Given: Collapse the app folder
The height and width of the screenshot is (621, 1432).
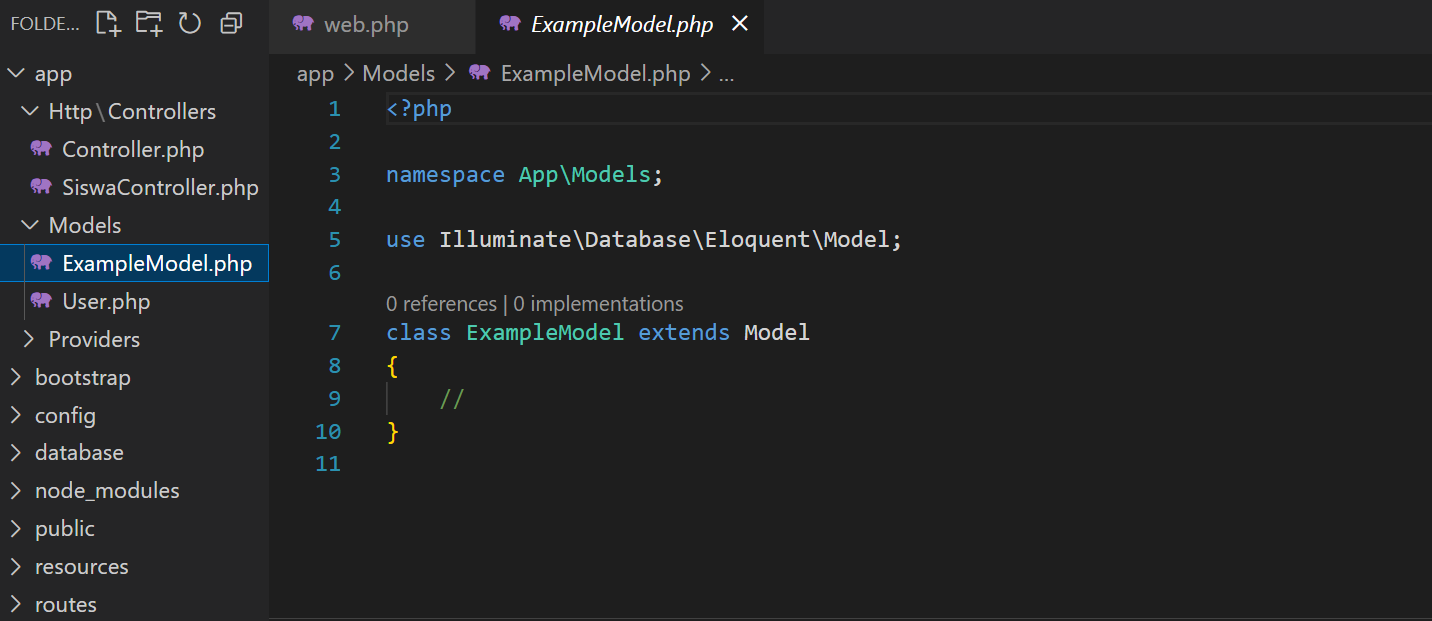Looking at the screenshot, I should click(x=53, y=74).
